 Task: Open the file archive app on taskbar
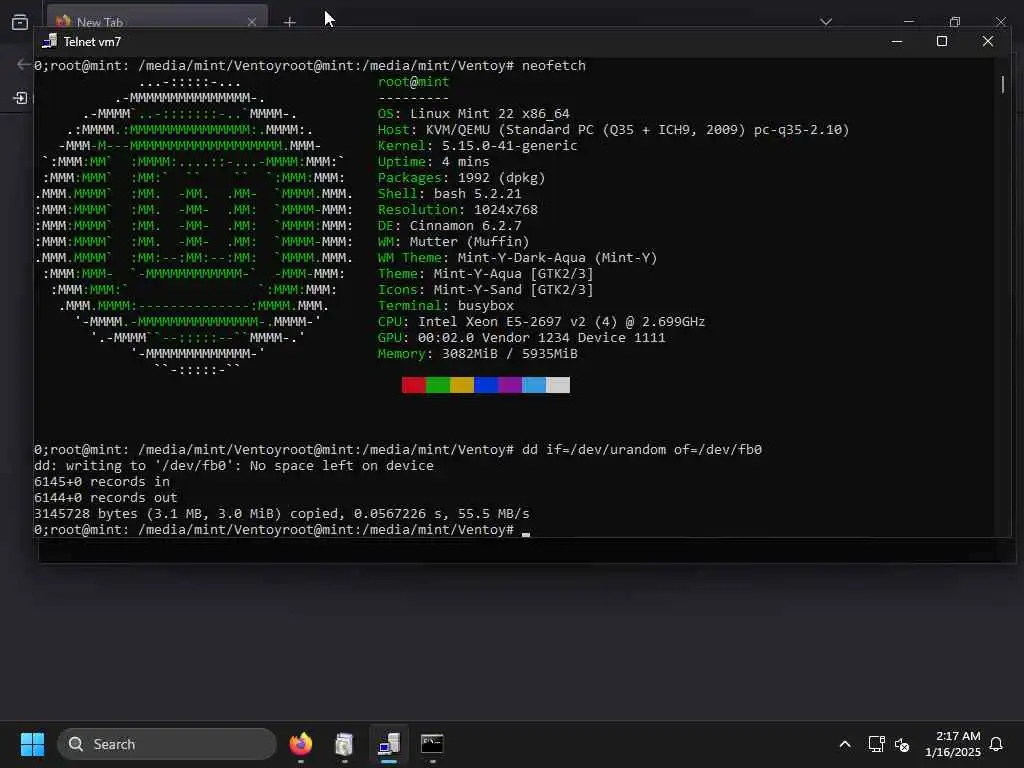coord(344,744)
